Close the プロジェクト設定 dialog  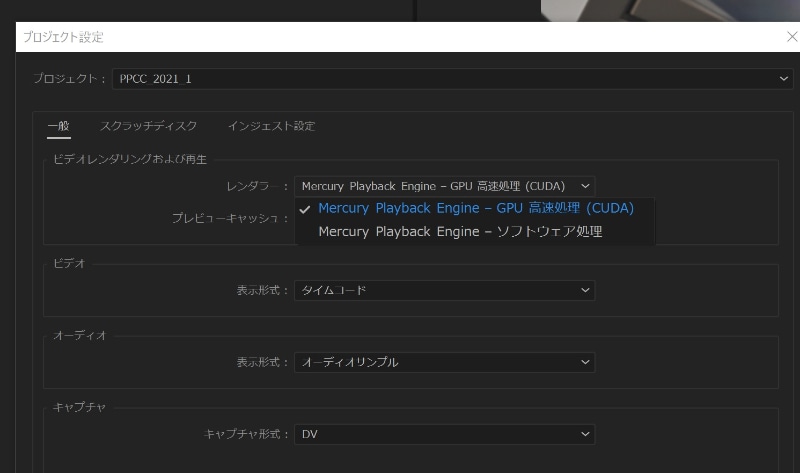point(792,37)
